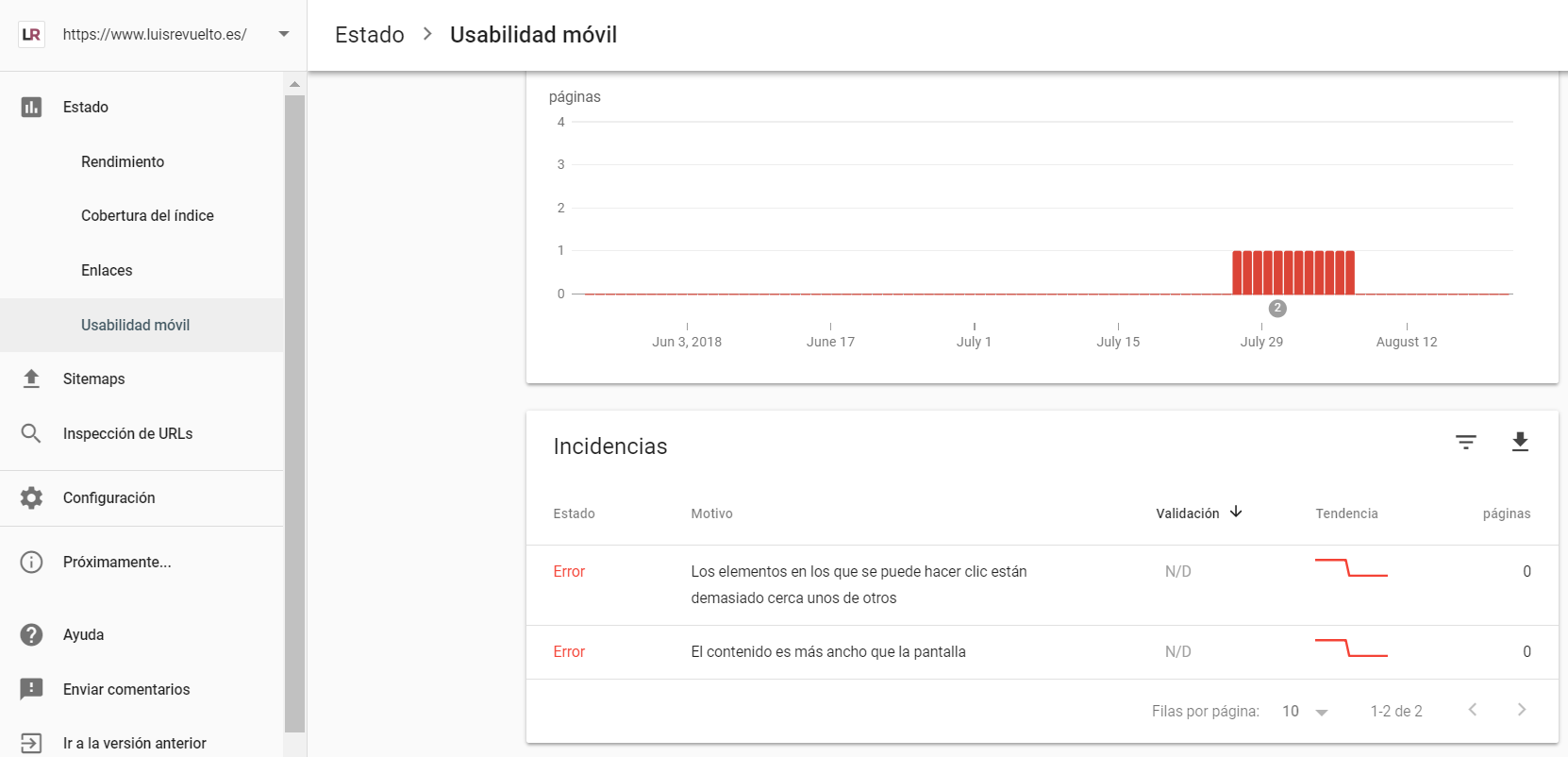Go to Enlaces in sidebar

(107, 270)
